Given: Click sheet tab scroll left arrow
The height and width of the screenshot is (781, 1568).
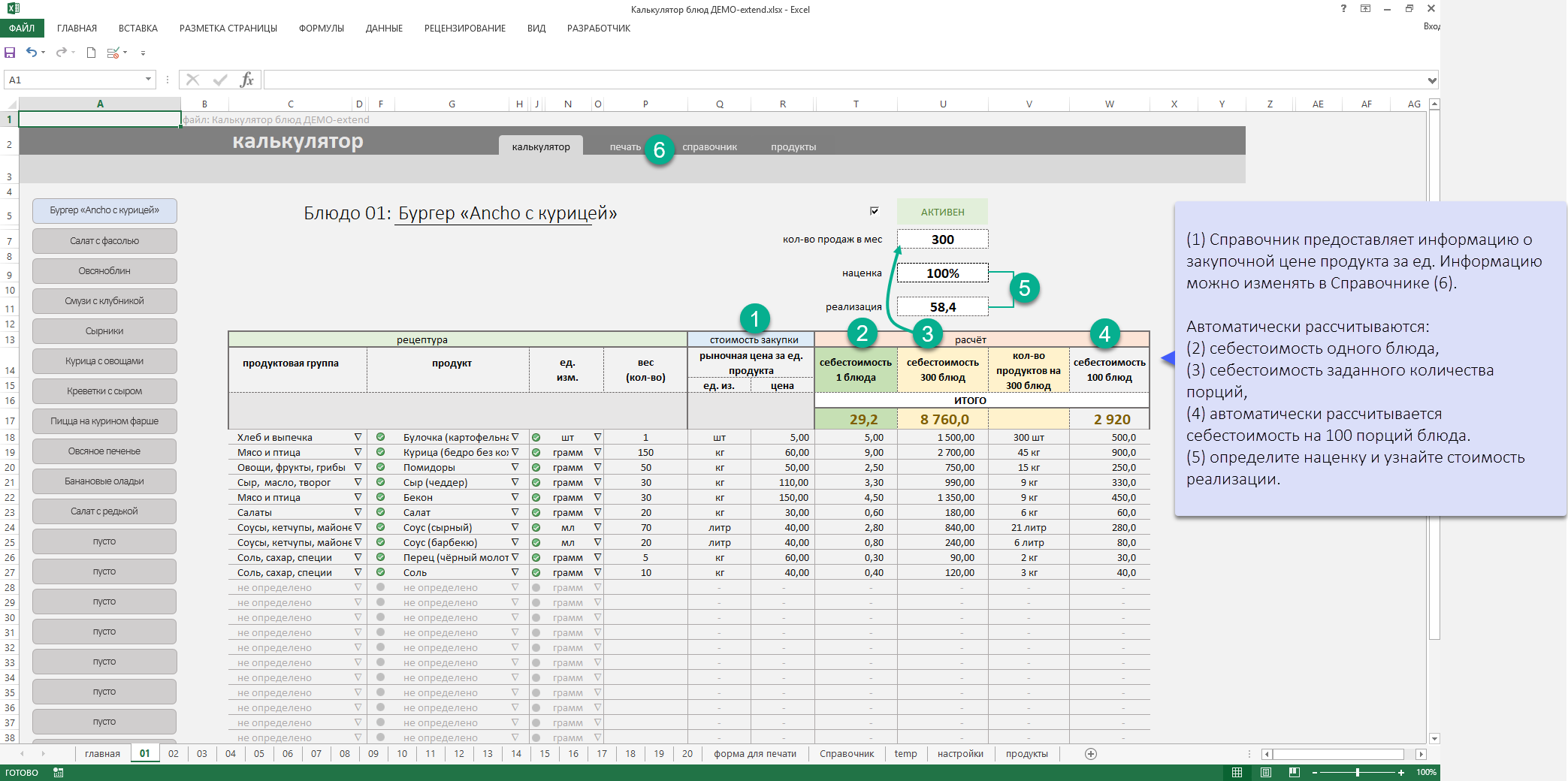Looking at the screenshot, I should (x=23, y=753).
